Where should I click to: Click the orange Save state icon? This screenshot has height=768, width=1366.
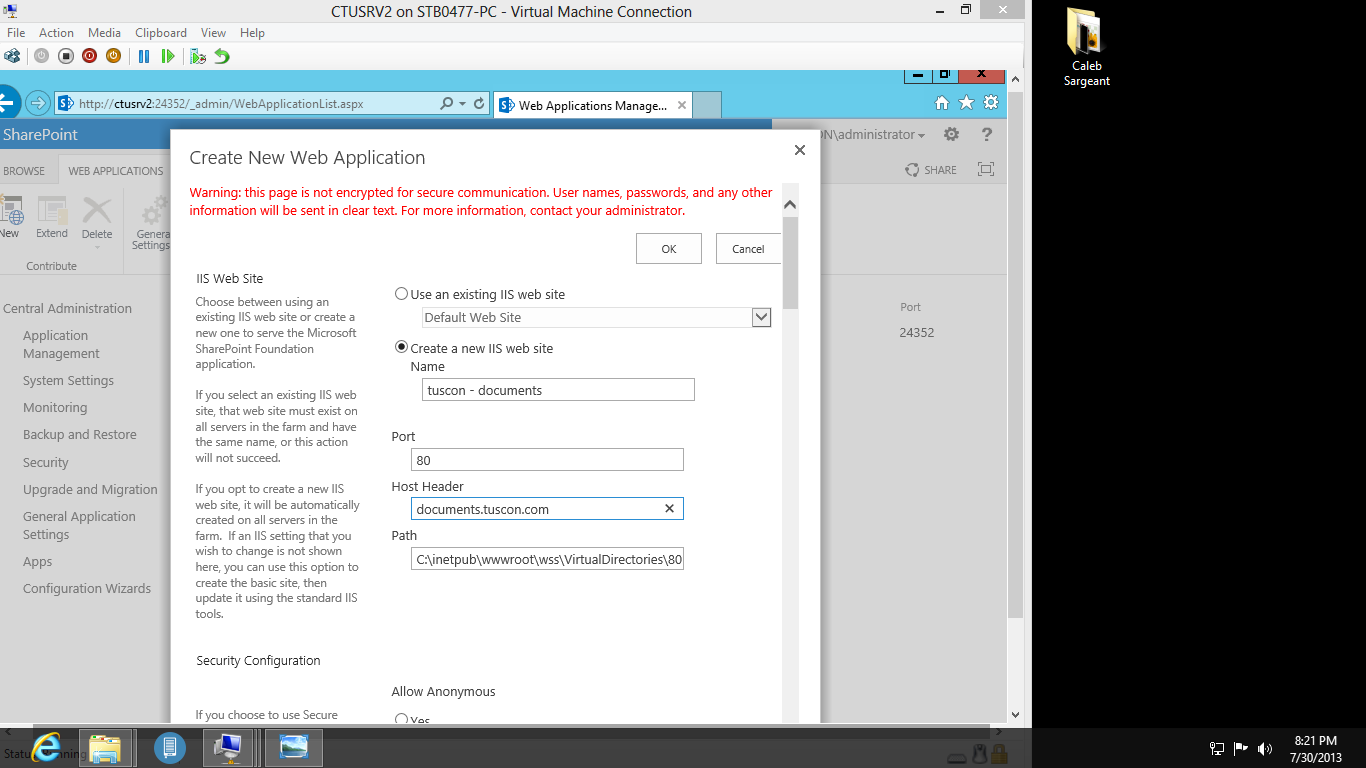point(113,56)
